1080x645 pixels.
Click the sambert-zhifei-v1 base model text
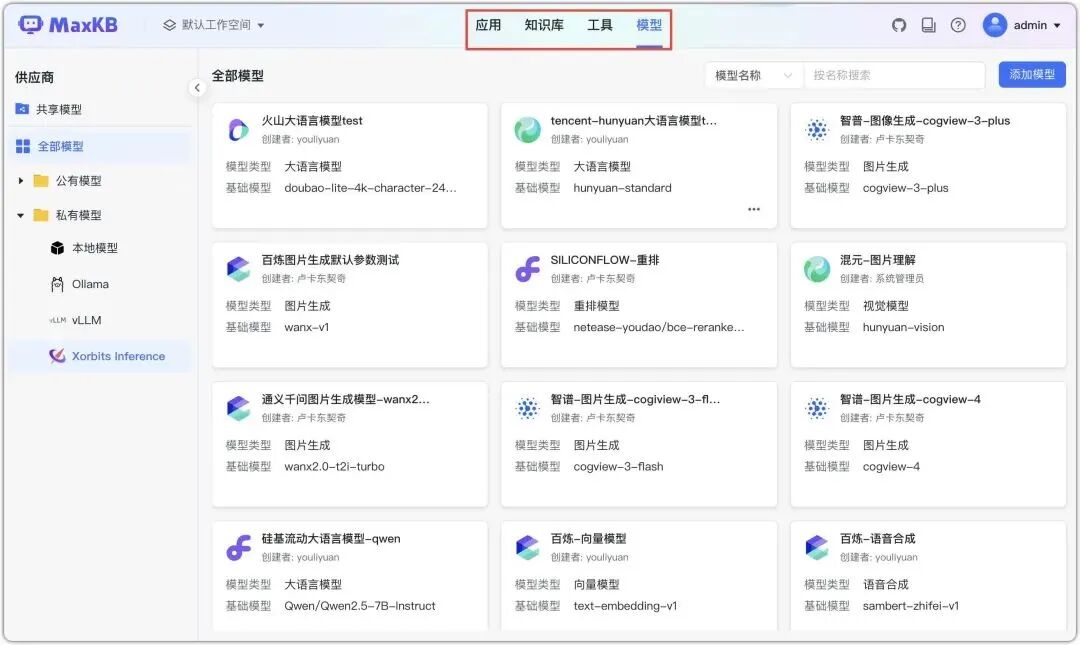click(x=910, y=606)
